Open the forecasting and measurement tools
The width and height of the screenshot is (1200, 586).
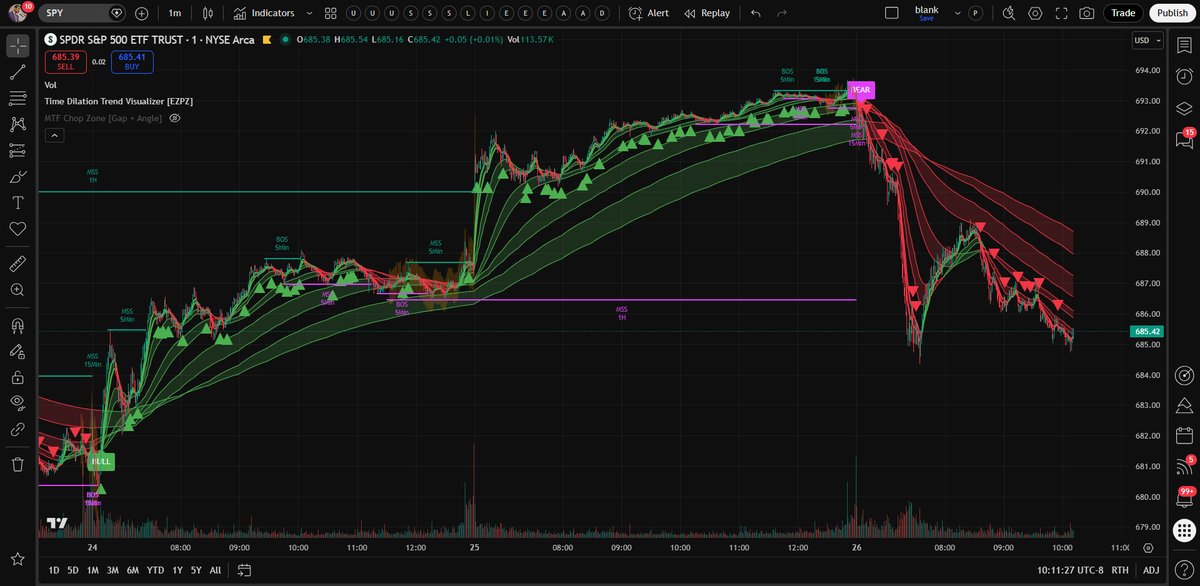click(x=17, y=150)
